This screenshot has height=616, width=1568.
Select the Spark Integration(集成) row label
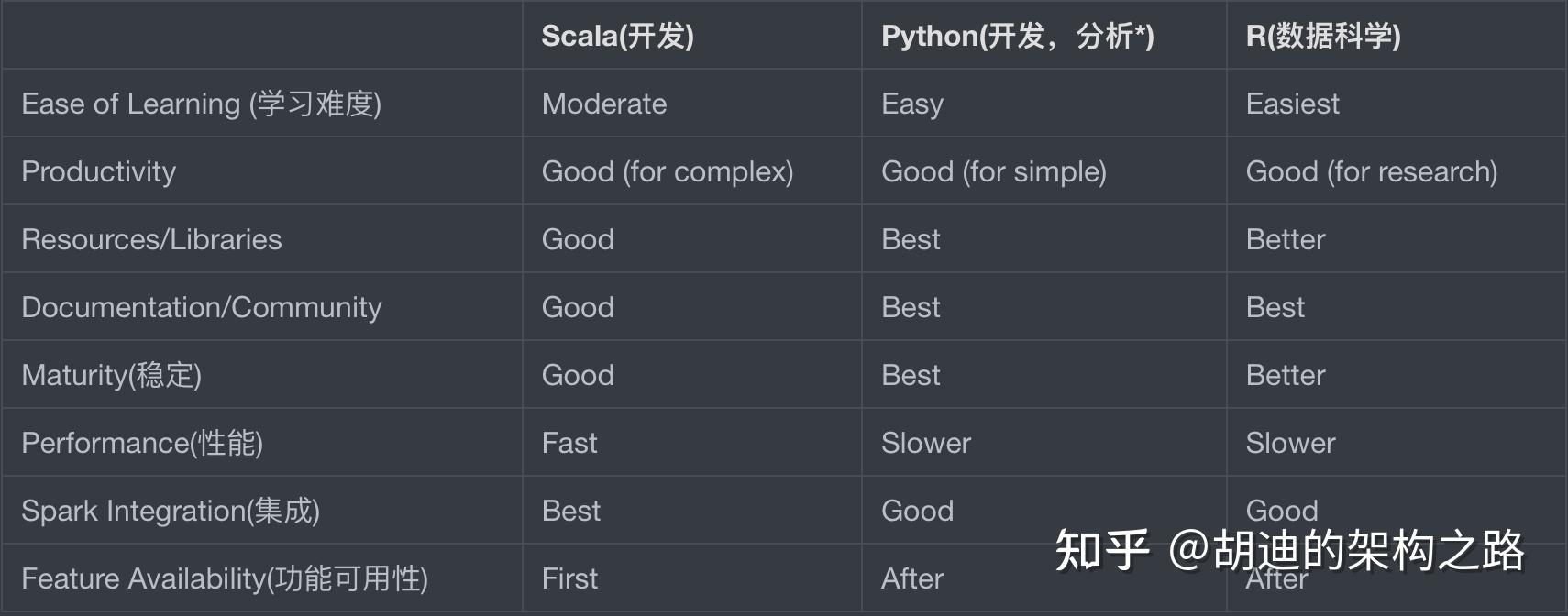click(171, 511)
